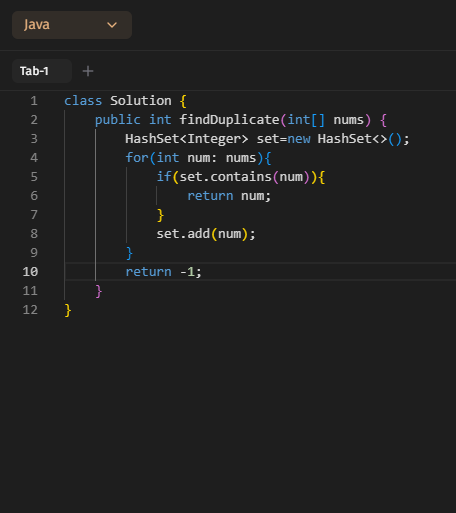Click the '-1' value on line 10
Viewport: 456px width, 513px height.
click(187, 272)
